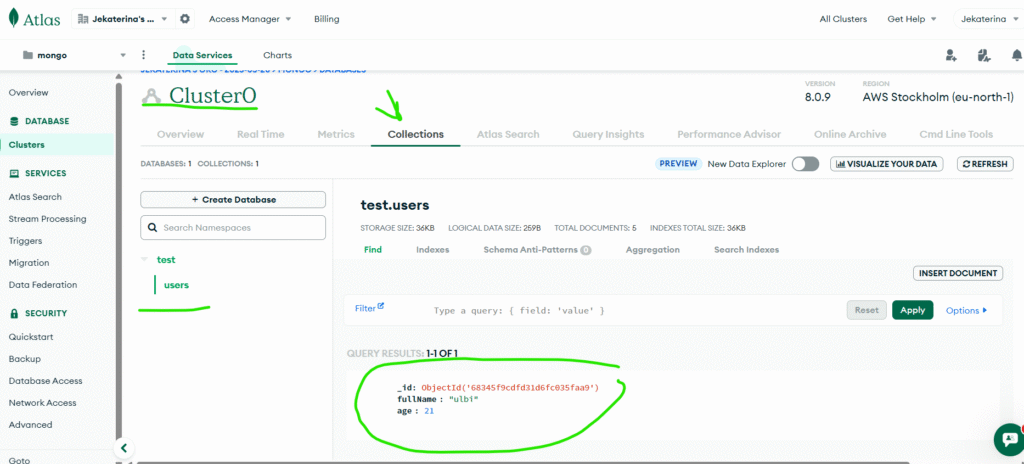Open Jekaterina's organization dropdown
Viewport: 1024px width, 464px height.
point(123,19)
